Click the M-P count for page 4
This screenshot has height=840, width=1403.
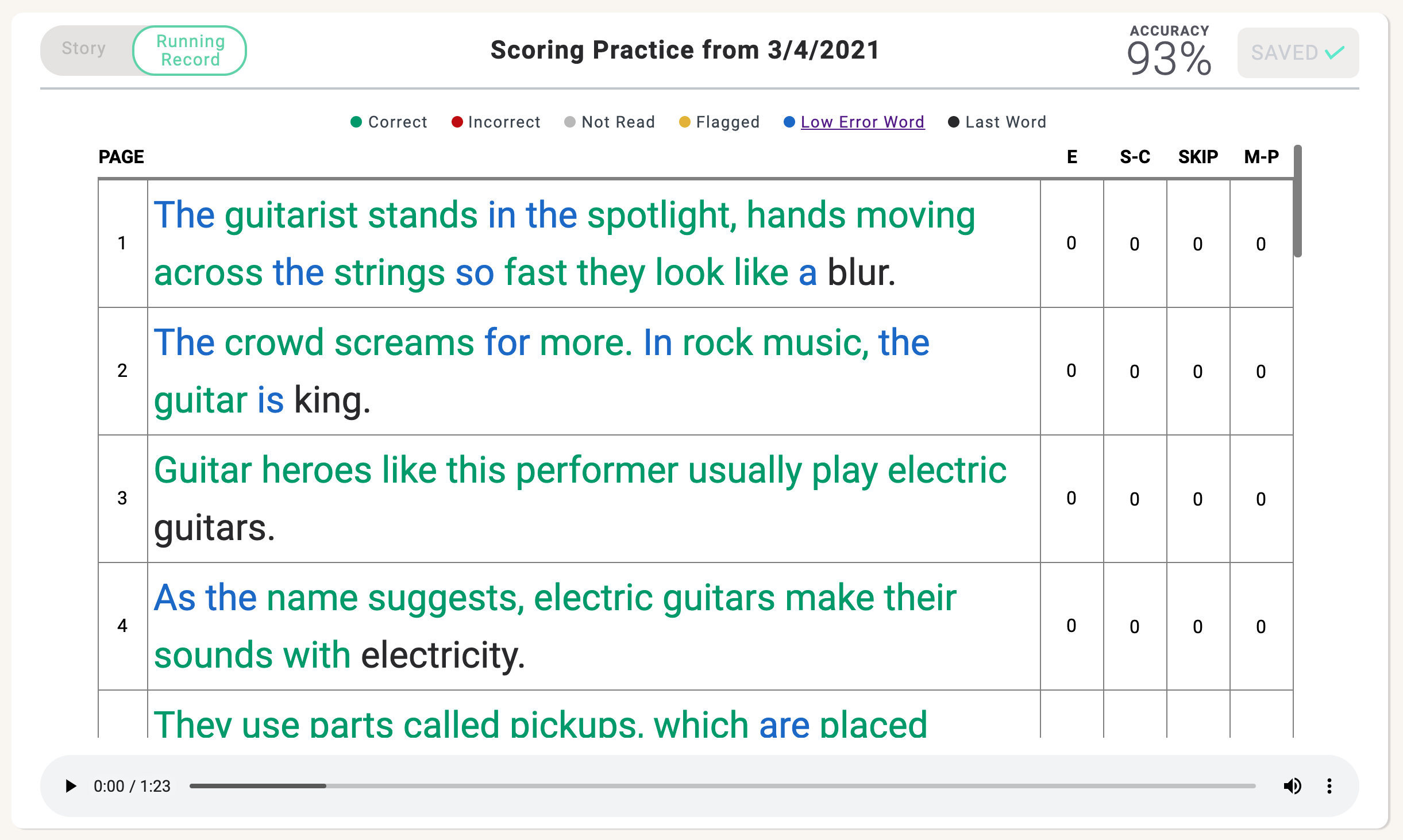[x=1261, y=626]
